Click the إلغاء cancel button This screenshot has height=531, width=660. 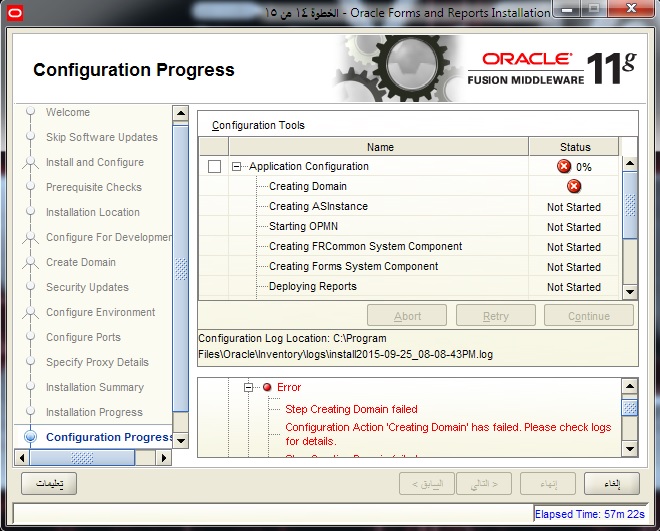click(x=612, y=484)
